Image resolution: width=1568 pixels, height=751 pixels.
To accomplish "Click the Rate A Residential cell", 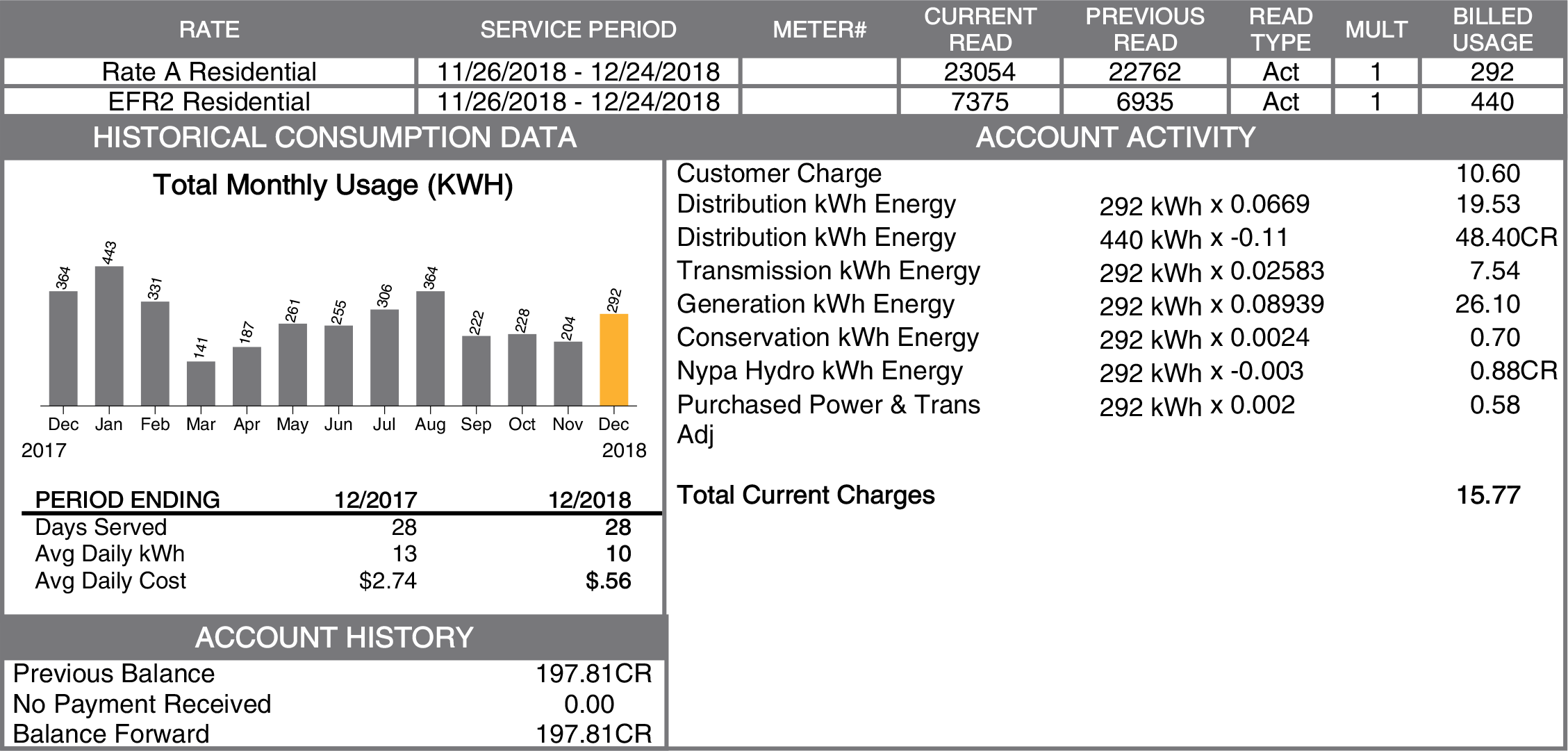I will (x=209, y=72).
